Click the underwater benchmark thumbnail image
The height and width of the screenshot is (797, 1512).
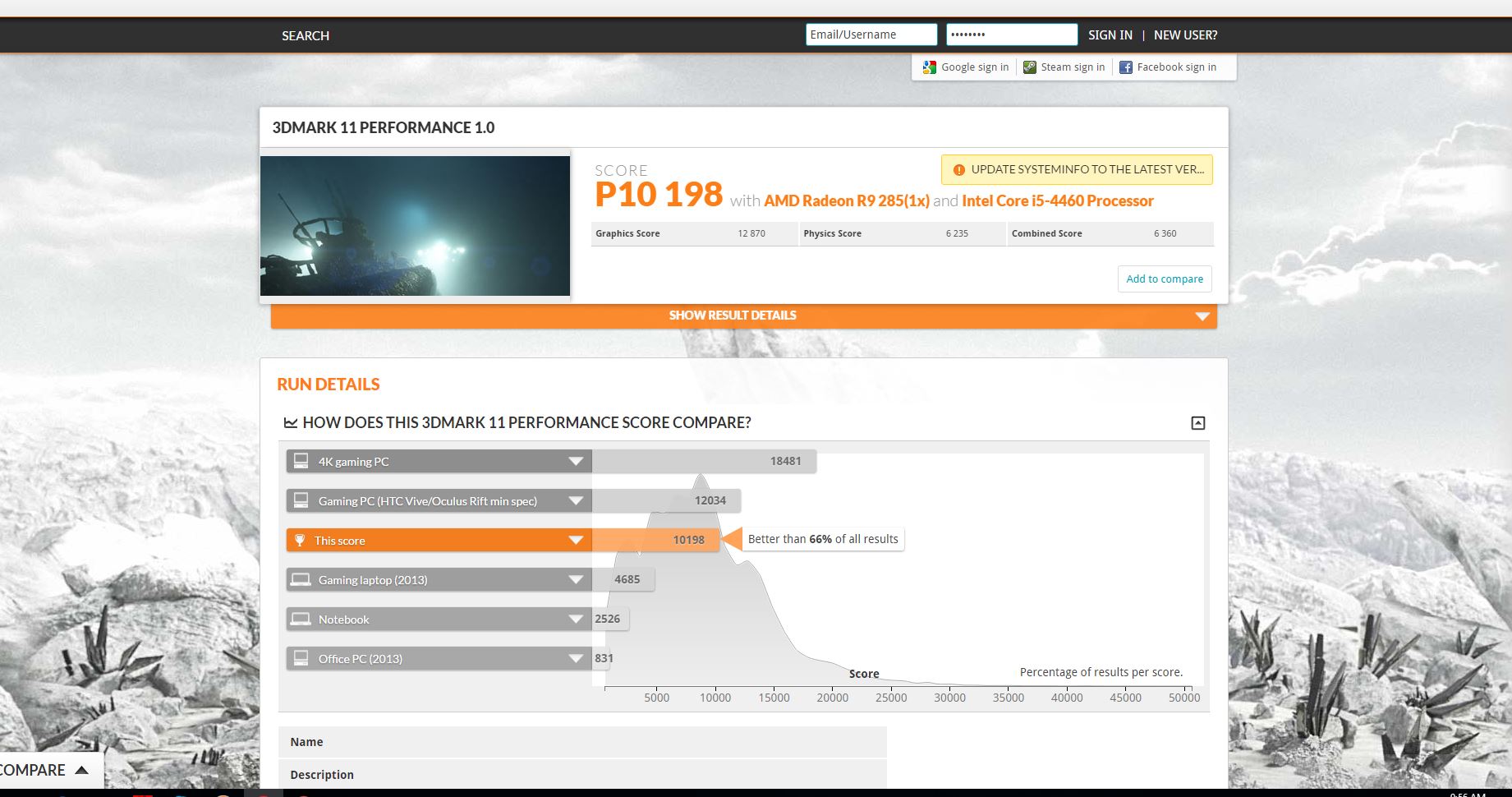tap(415, 226)
